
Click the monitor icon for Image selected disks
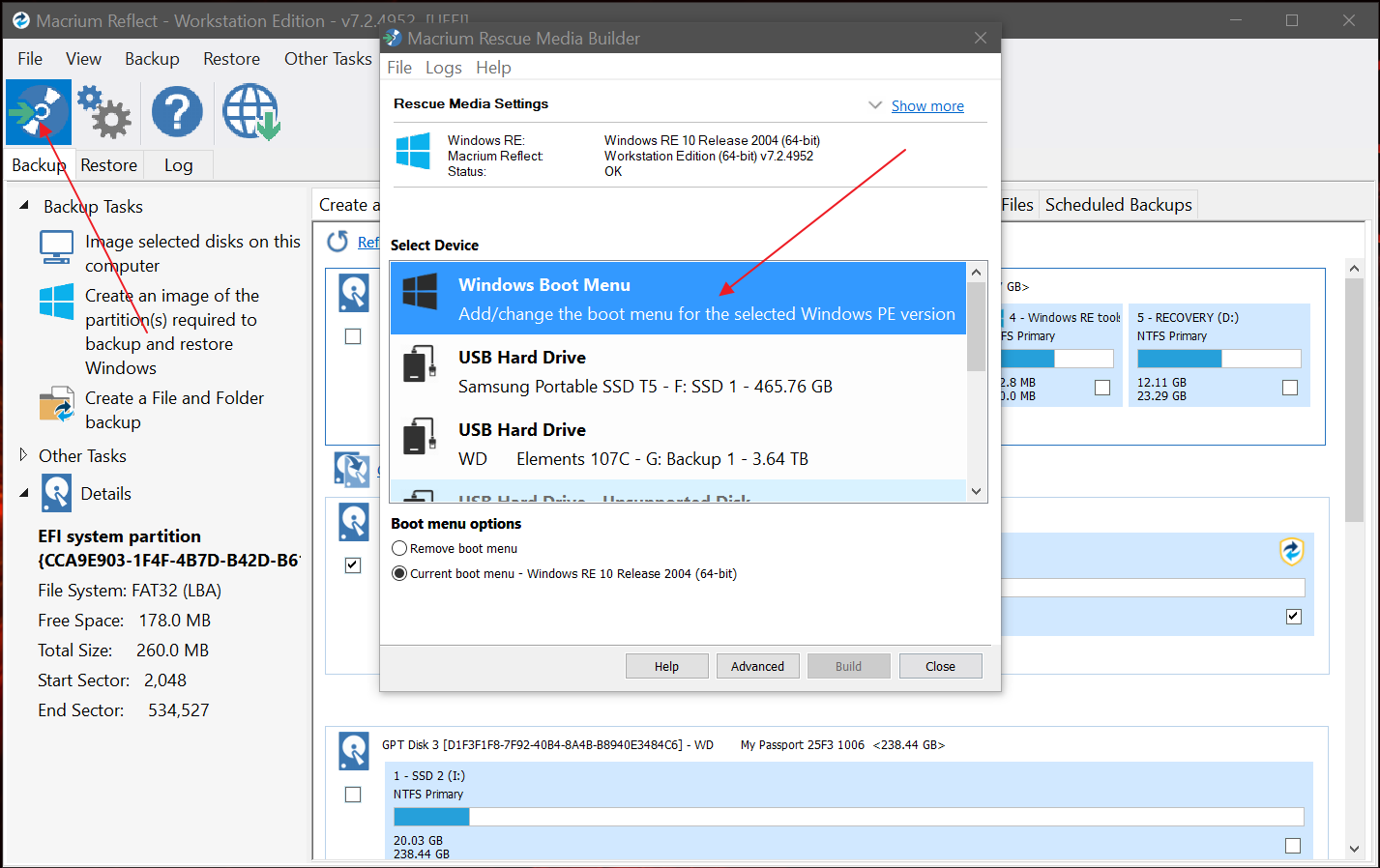pyautogui.click(x=56, y=247)
